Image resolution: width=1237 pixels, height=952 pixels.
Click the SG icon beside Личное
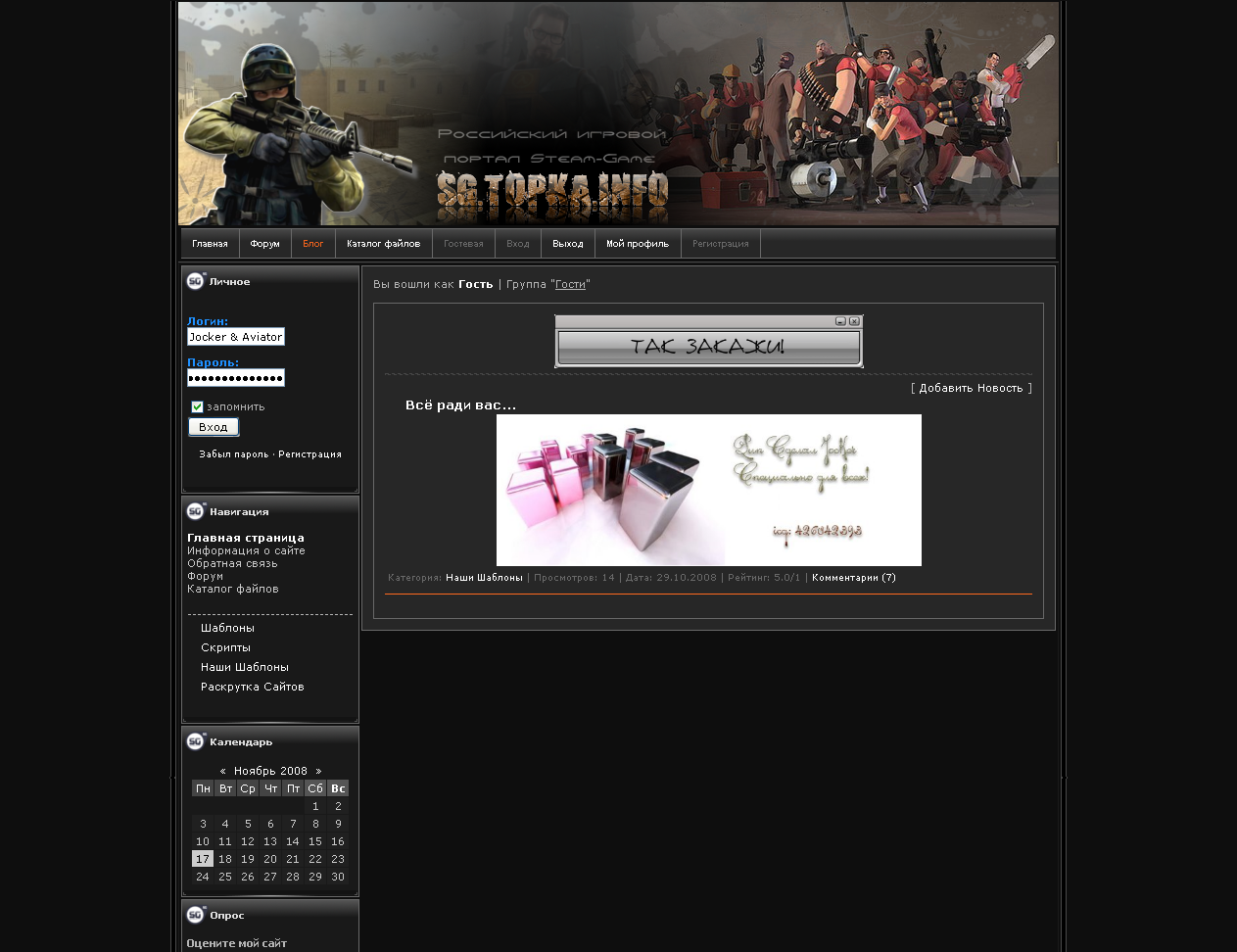pos(196,281)
